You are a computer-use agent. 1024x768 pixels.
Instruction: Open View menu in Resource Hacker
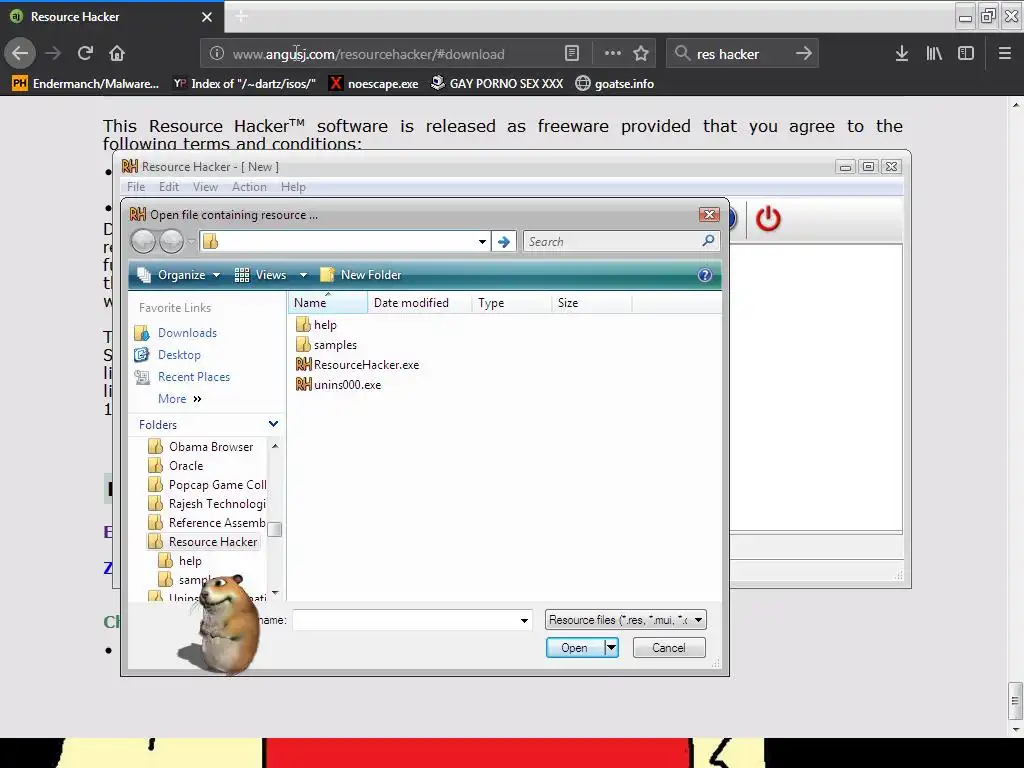[205, 187]
